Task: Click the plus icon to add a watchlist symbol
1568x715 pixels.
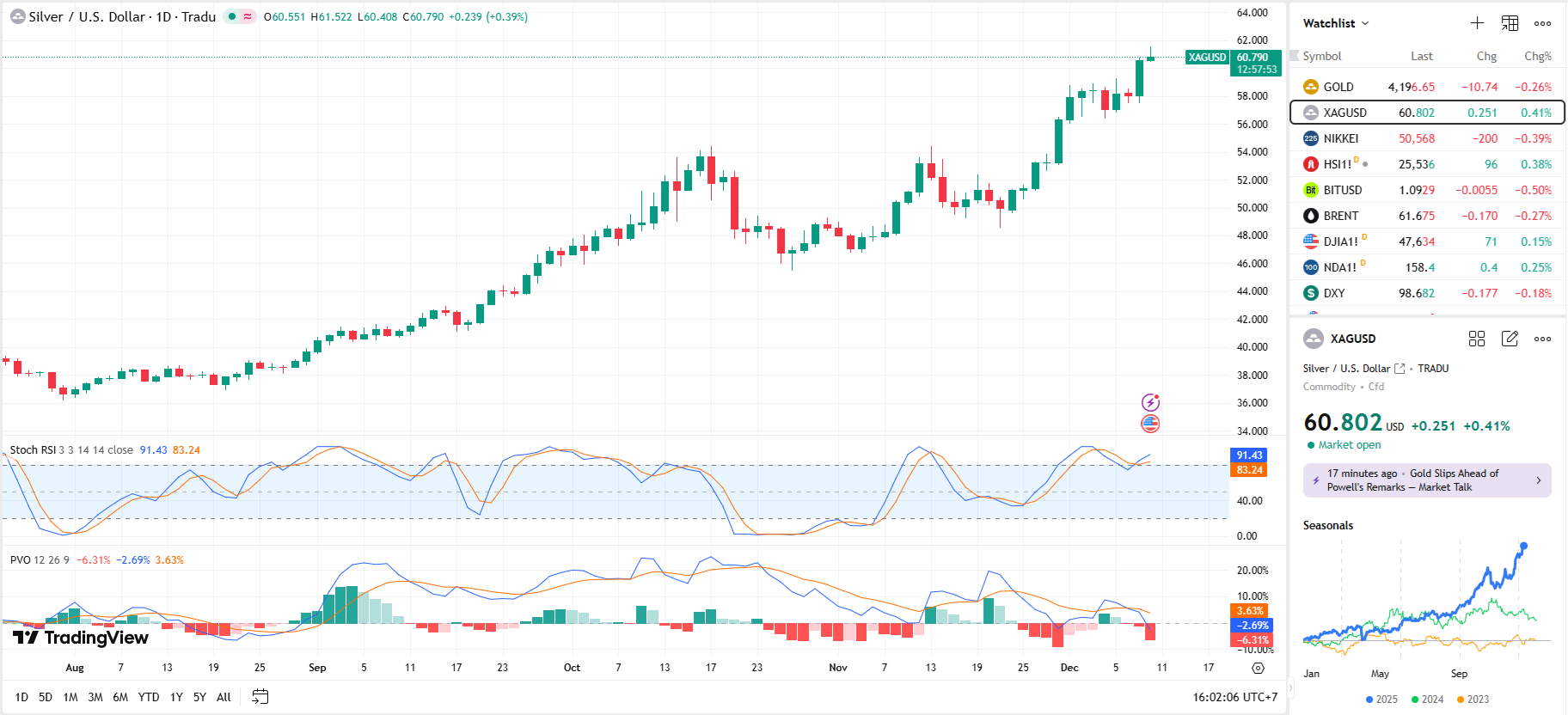Action: pos(1477,23)
